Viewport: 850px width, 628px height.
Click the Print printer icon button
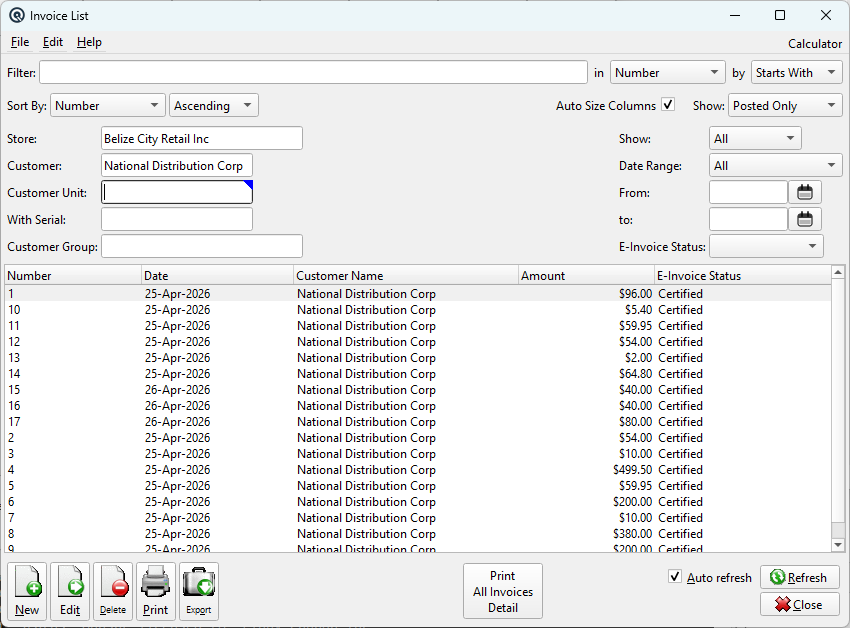pos(156,591)
